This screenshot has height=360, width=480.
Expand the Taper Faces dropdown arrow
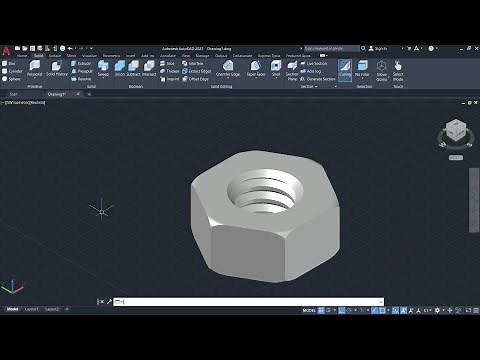256,78
